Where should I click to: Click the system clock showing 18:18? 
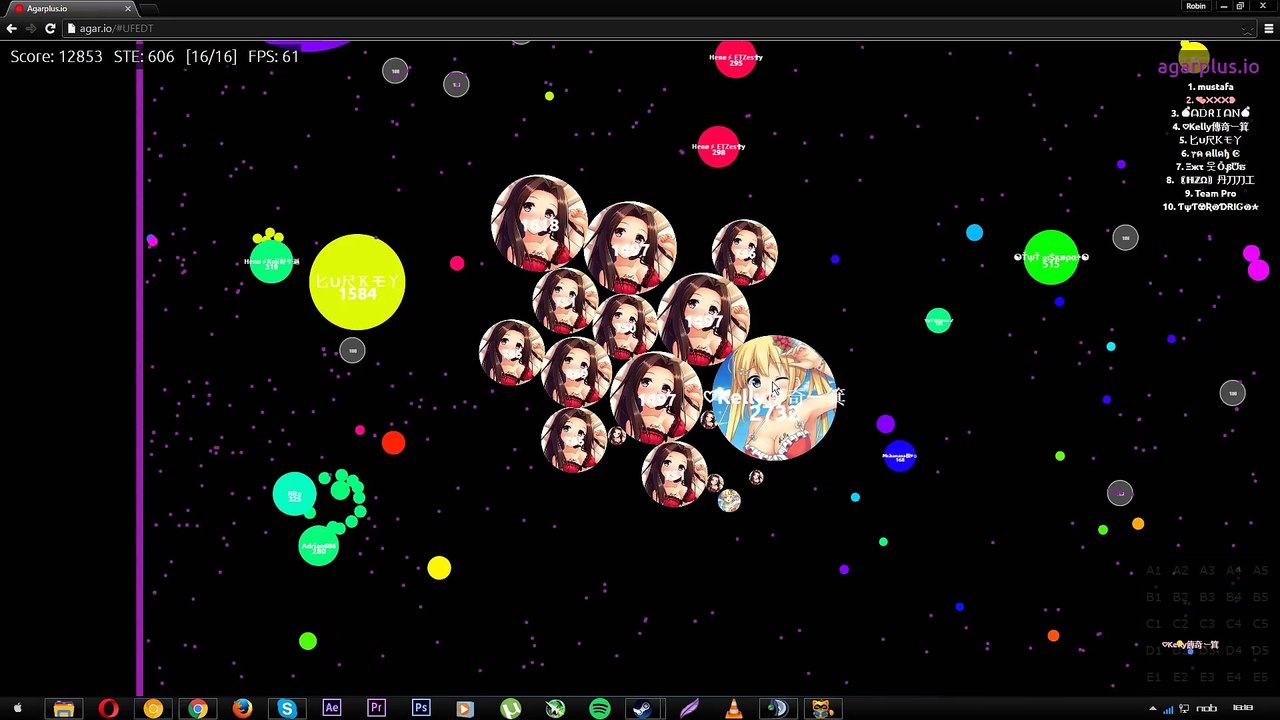[1242, 709]
